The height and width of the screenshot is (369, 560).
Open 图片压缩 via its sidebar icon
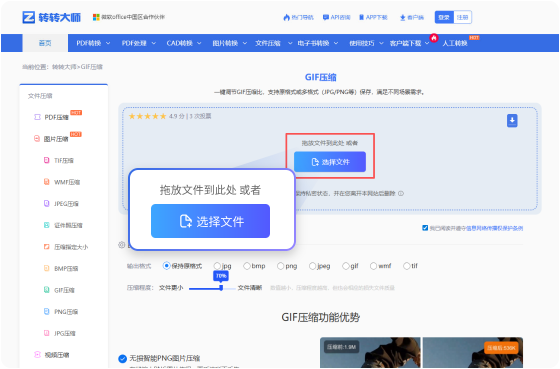point(37,139)
